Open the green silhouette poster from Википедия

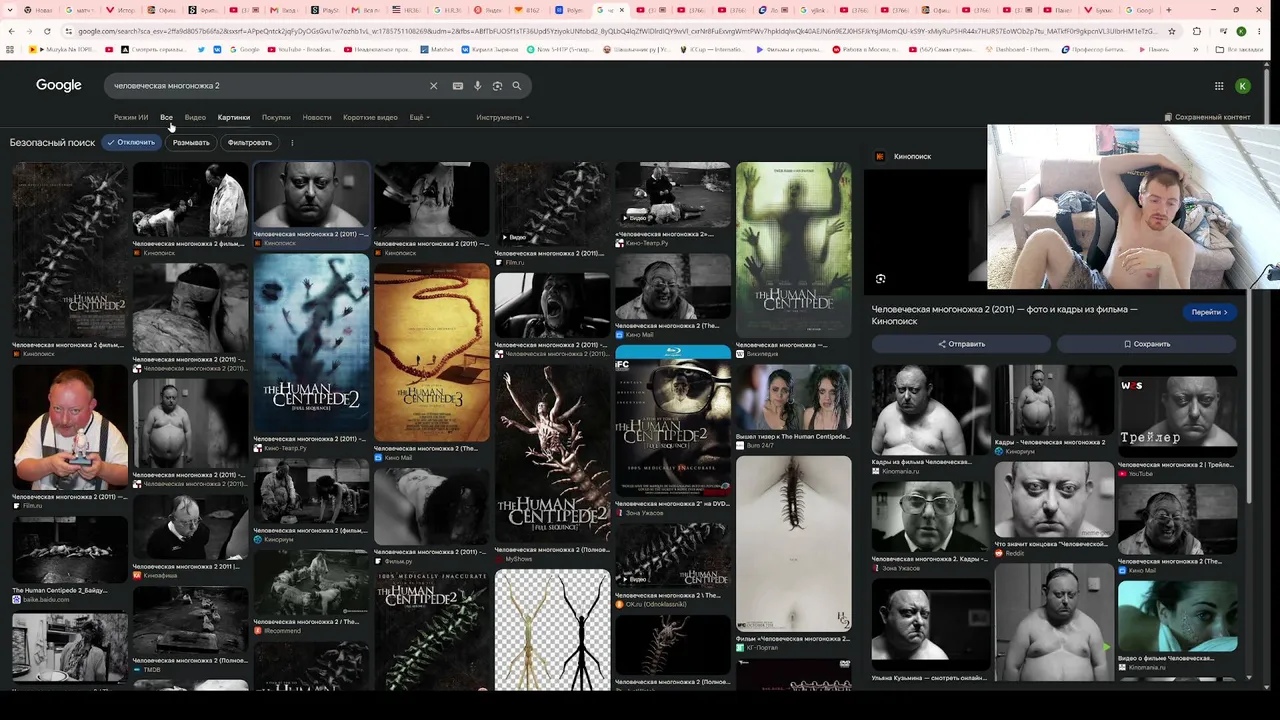(794, 250)
